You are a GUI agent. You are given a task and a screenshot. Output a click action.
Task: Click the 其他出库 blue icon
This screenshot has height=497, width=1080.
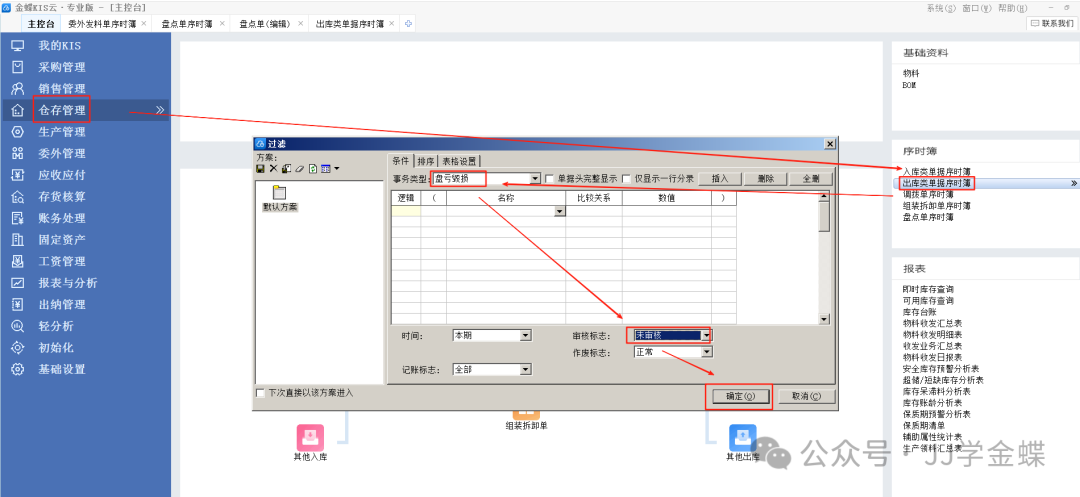(742, 438)
